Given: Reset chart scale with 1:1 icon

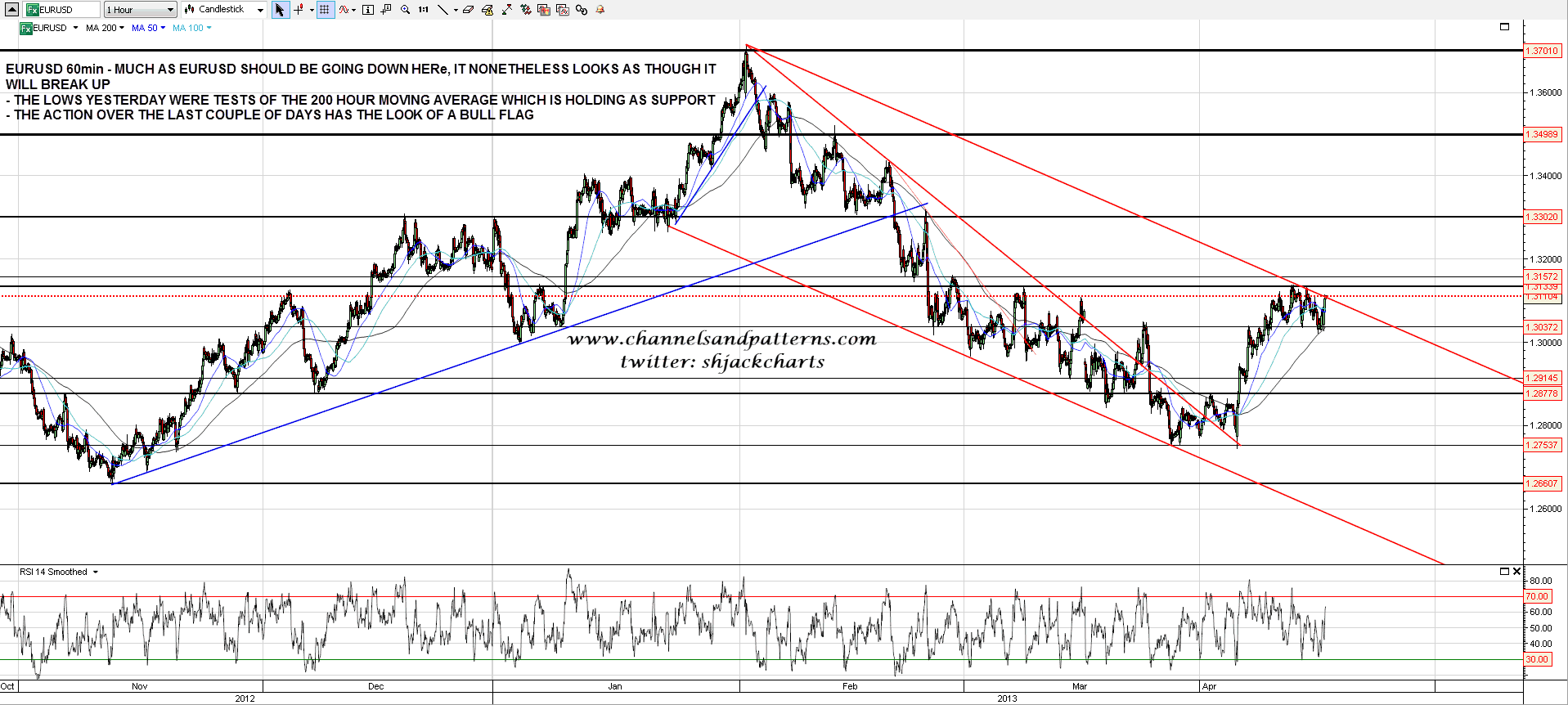Looking at the screenshot, I should coord(423,10).
